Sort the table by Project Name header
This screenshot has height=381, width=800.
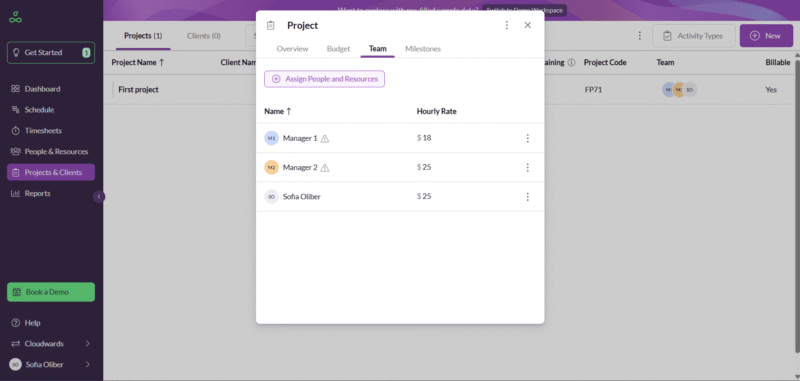click(x=138, y=62)
